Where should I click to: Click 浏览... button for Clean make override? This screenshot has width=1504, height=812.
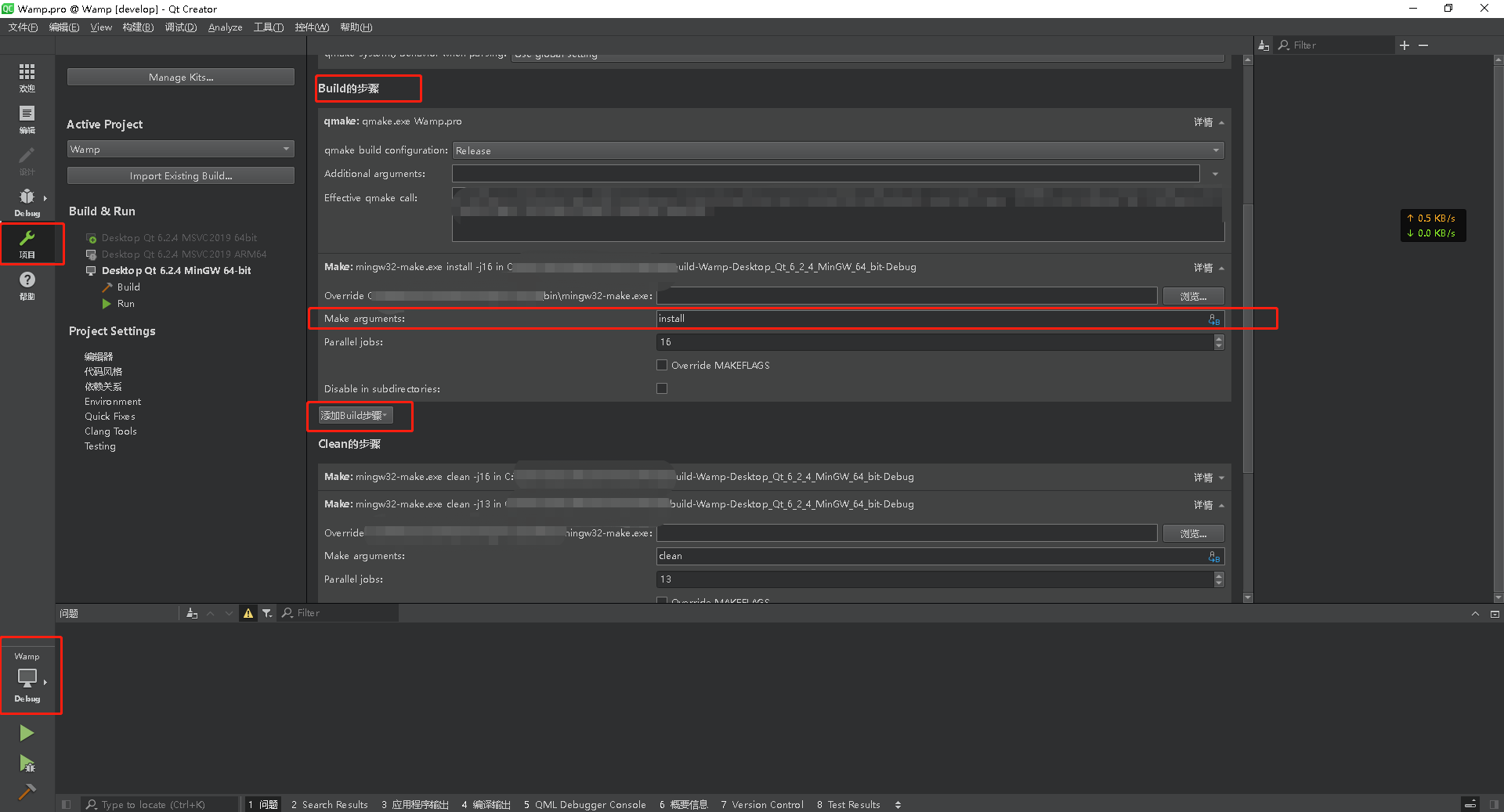coord(1193,533)
